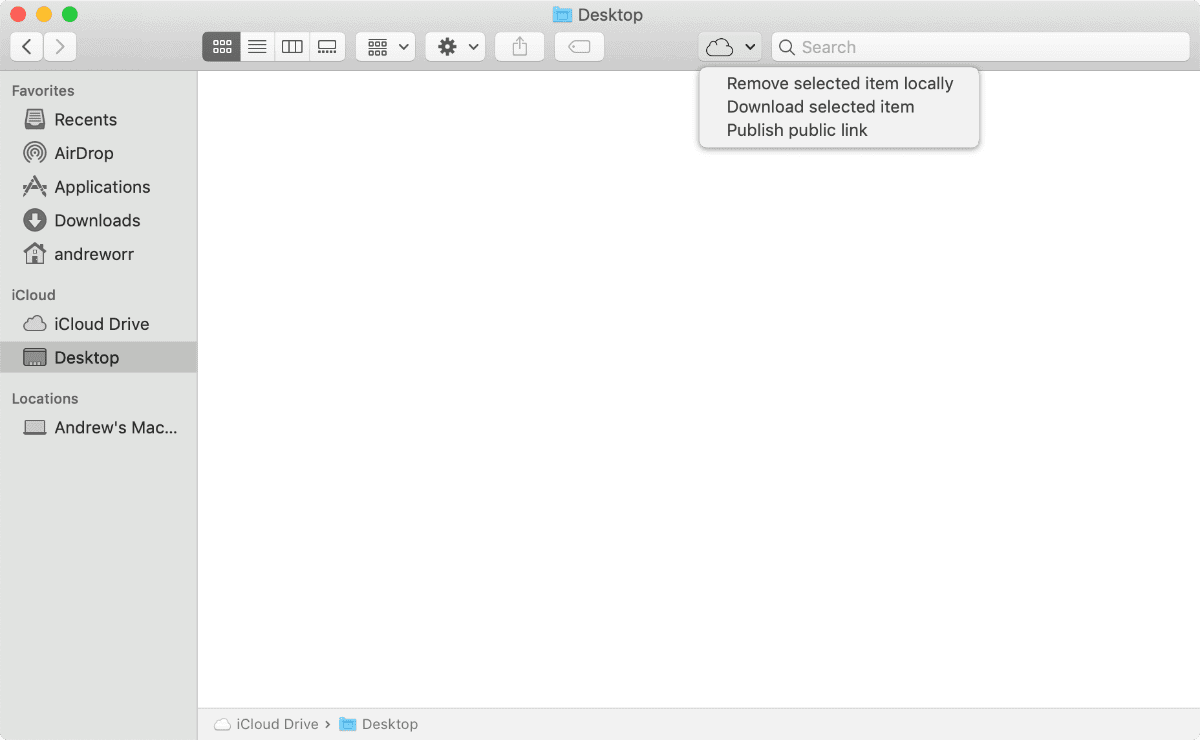Viewport: 1200px width, 740px height.
Task: Open the group-by arrangement dropdown
Action: click(386, 47)
